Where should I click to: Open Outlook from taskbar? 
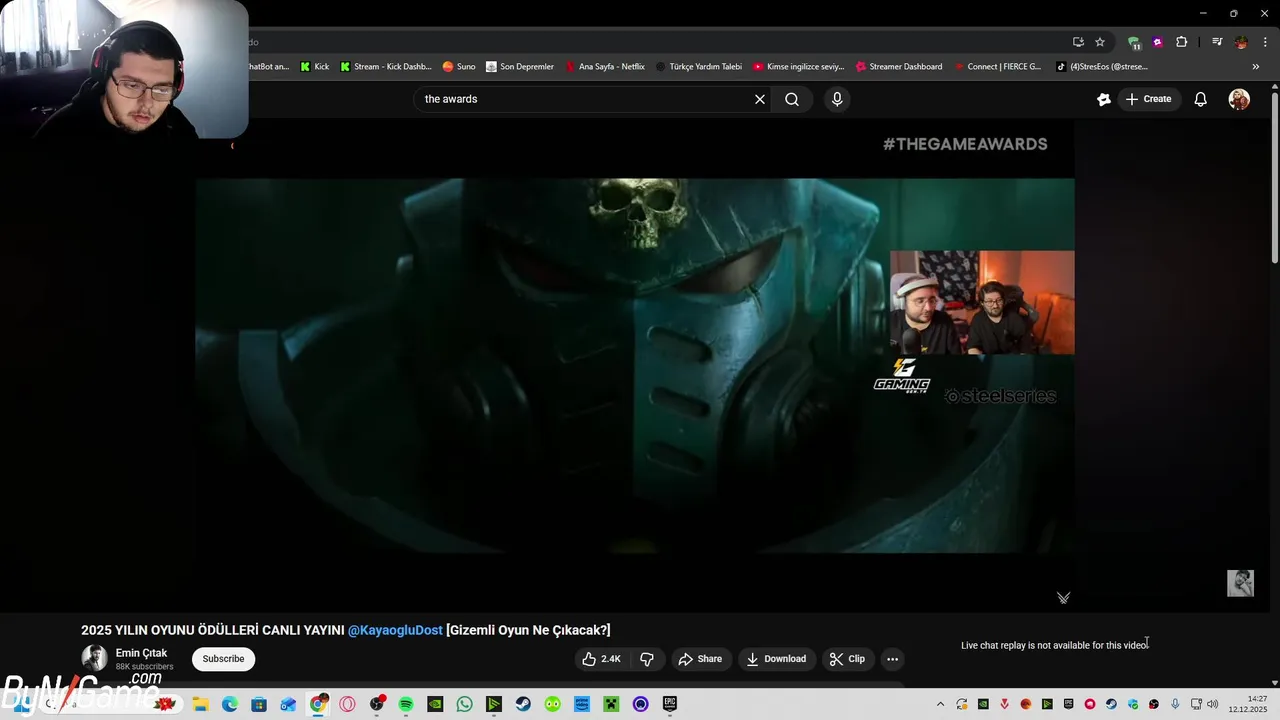pyautogui.click(x=288, y=704)
